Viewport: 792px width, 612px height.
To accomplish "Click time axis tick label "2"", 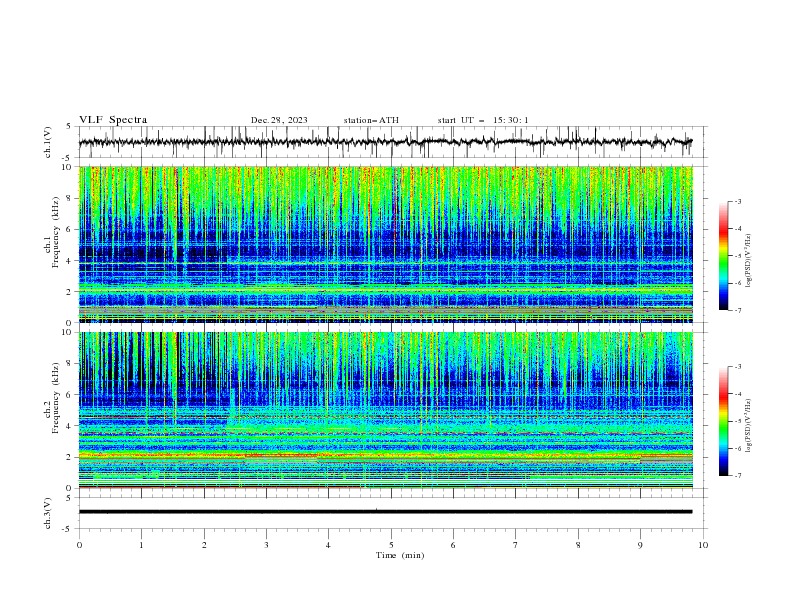I will click(x=204, y=545).
